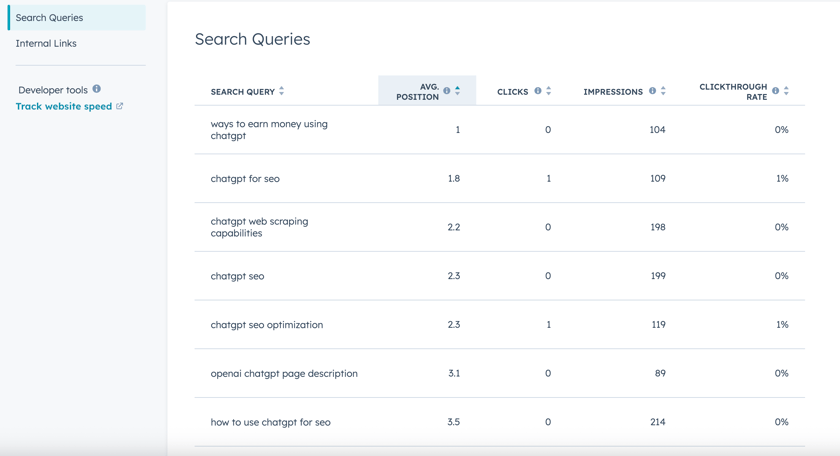Select the 'chatgpt seo optimization' query

tap(267, 325)
